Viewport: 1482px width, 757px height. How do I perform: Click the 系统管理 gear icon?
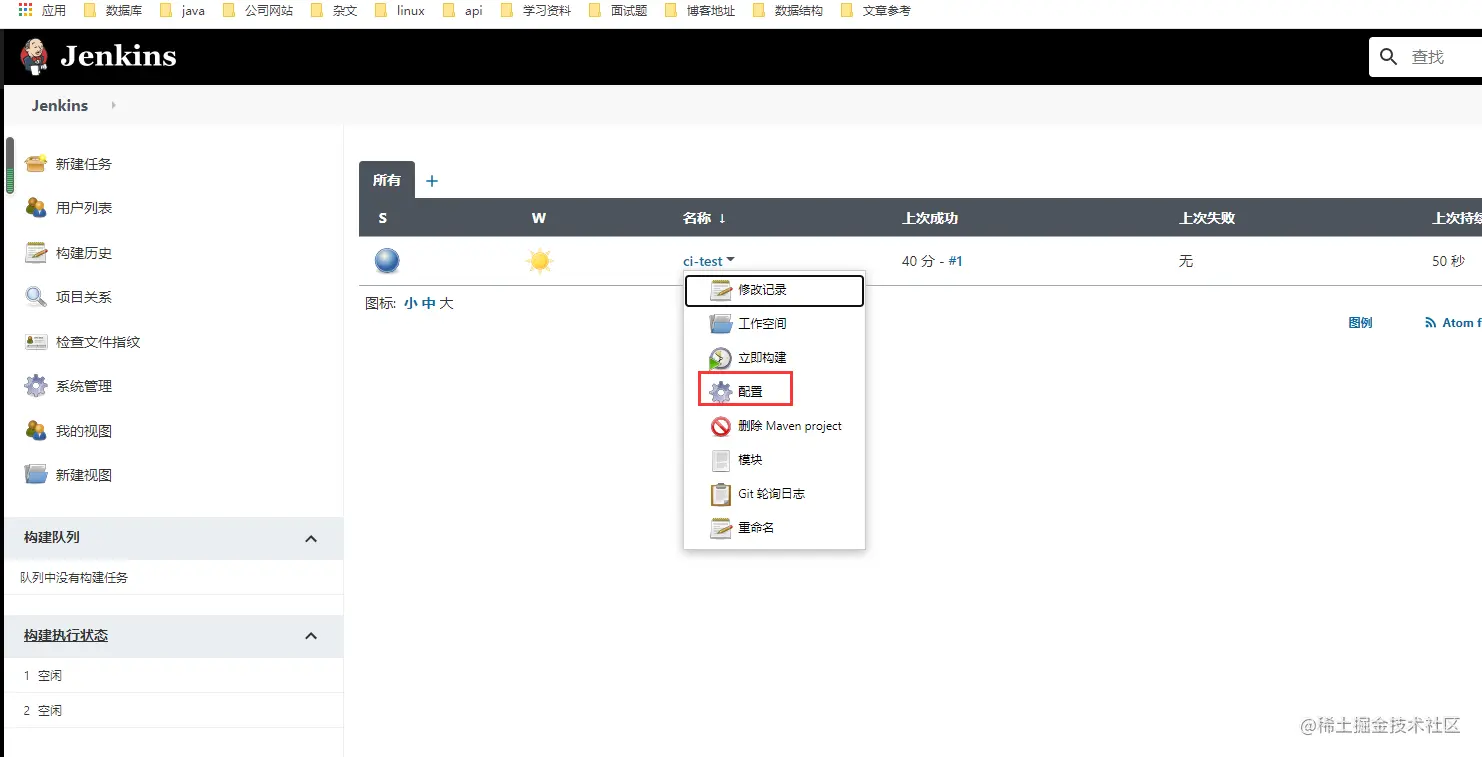[x=36, y=385]
